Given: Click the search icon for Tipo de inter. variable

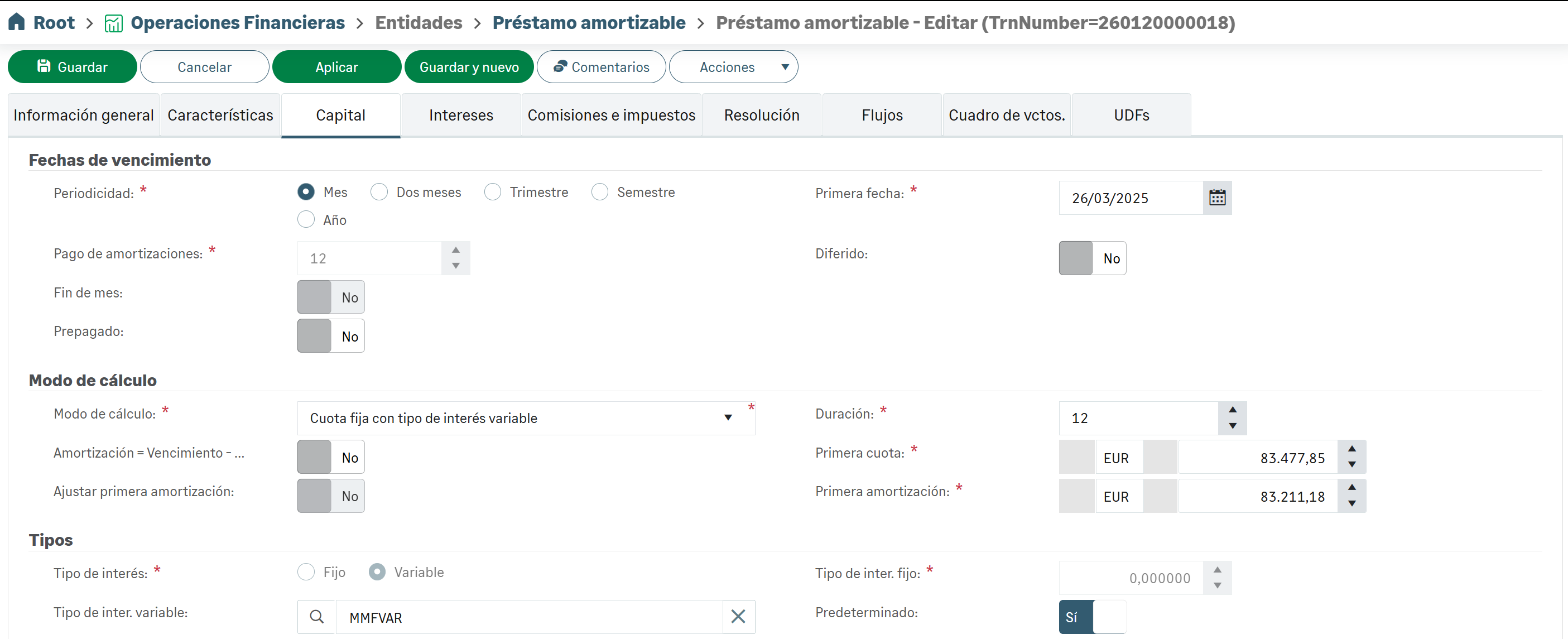Looking at the screenshot, I should point(316,617).
